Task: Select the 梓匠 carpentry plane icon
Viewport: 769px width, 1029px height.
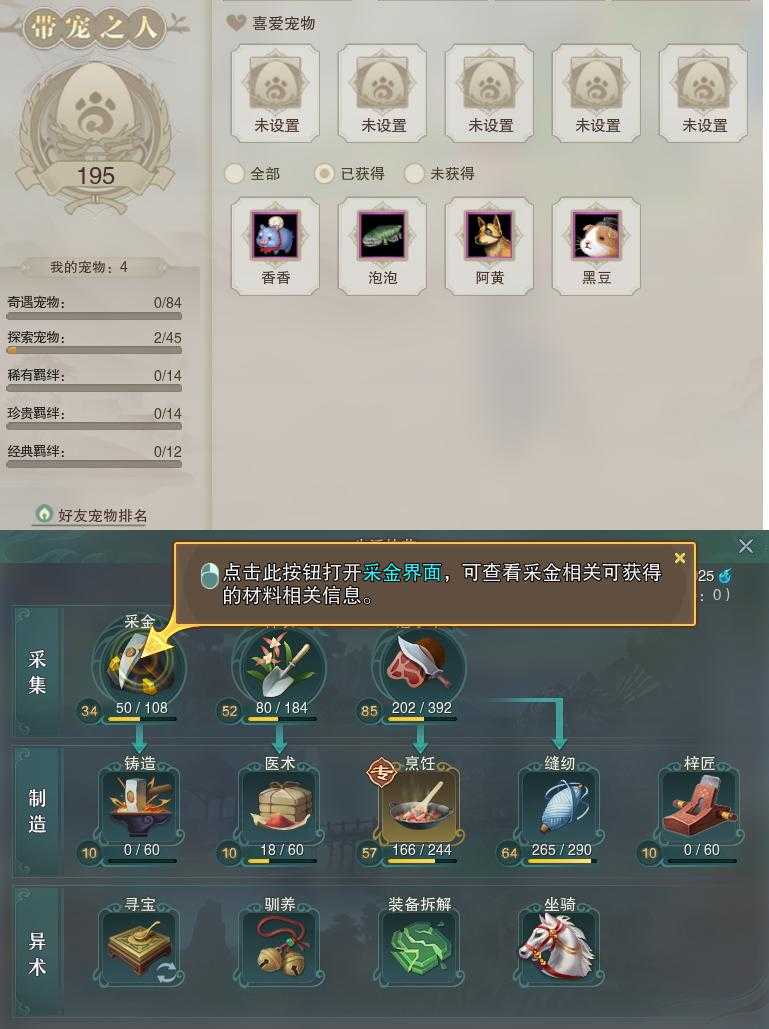Action: [700, 808]
